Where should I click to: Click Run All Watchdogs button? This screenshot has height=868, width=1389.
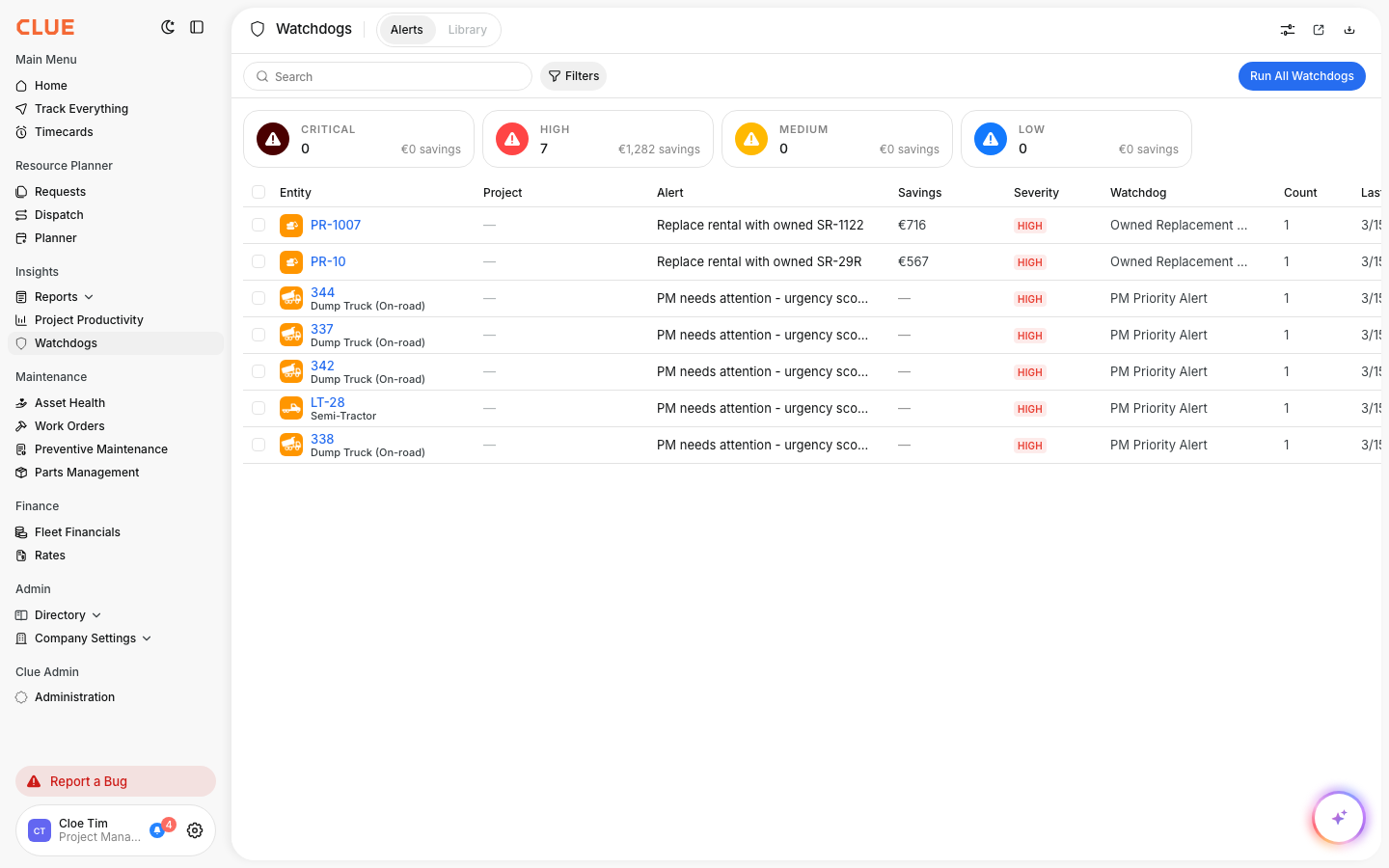point(1301,76)
